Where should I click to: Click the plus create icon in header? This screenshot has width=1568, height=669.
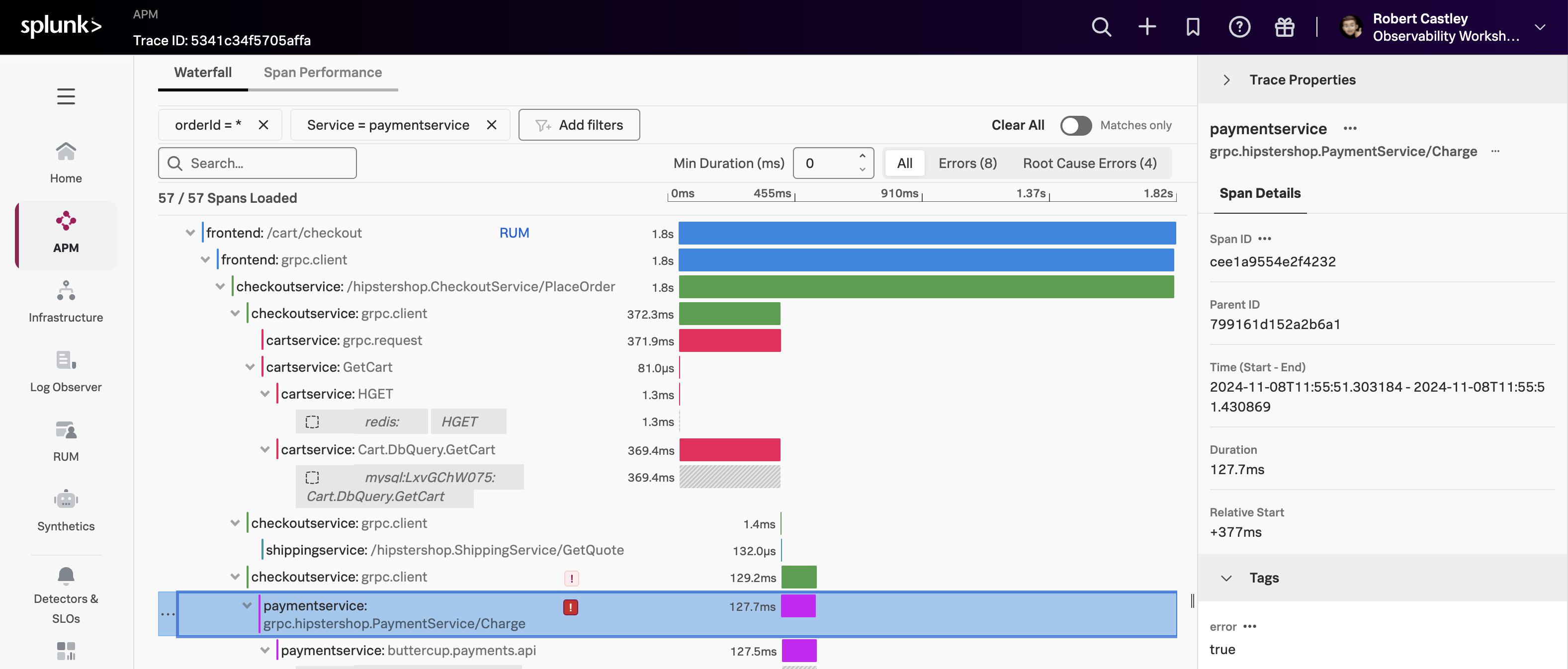pyautogui.click(x=1147, y=27)
